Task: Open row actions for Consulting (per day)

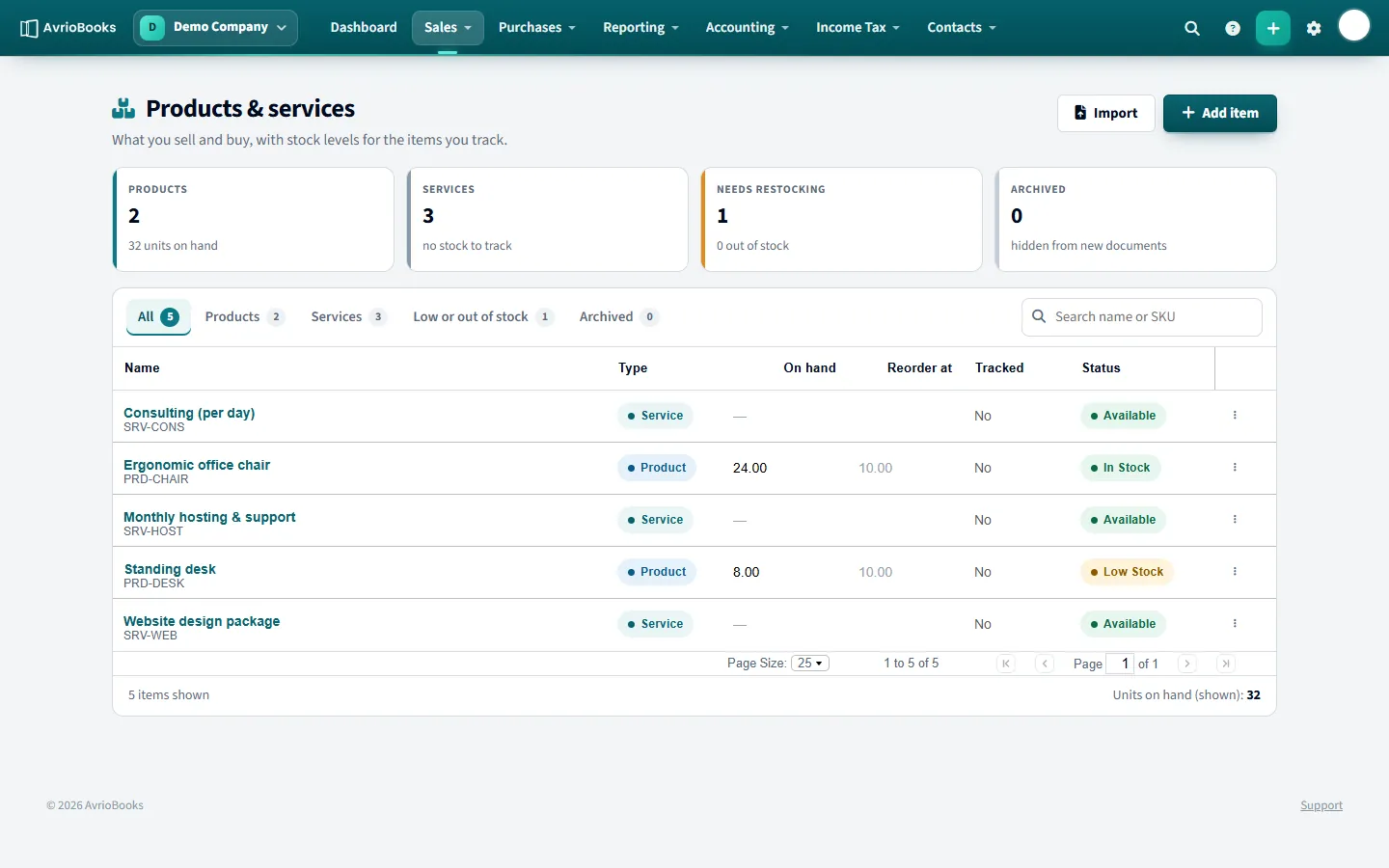Action: pos(1235,416)
